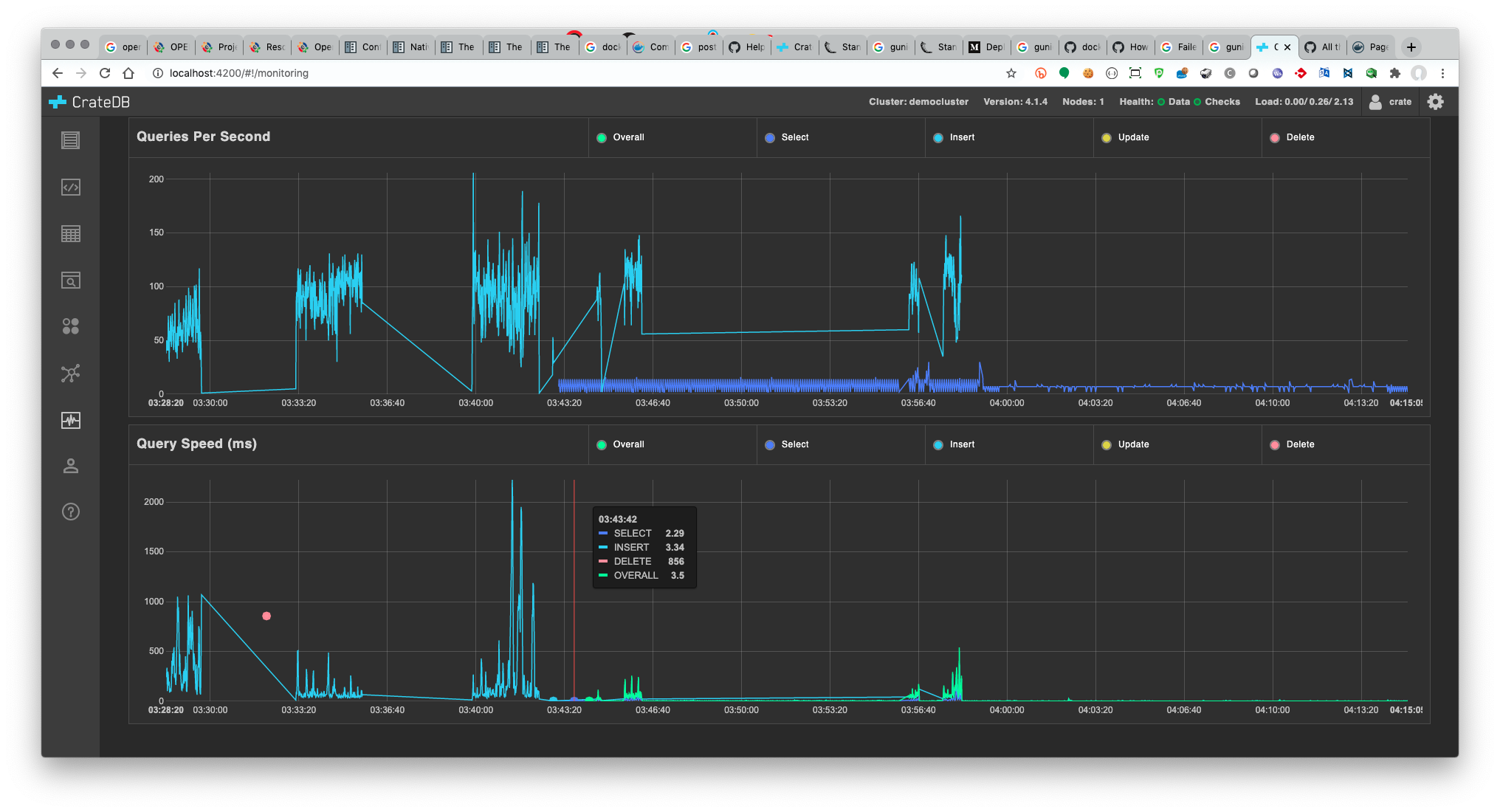
Task: Open the Shards page from the sidebar
Action: [70, 326]
